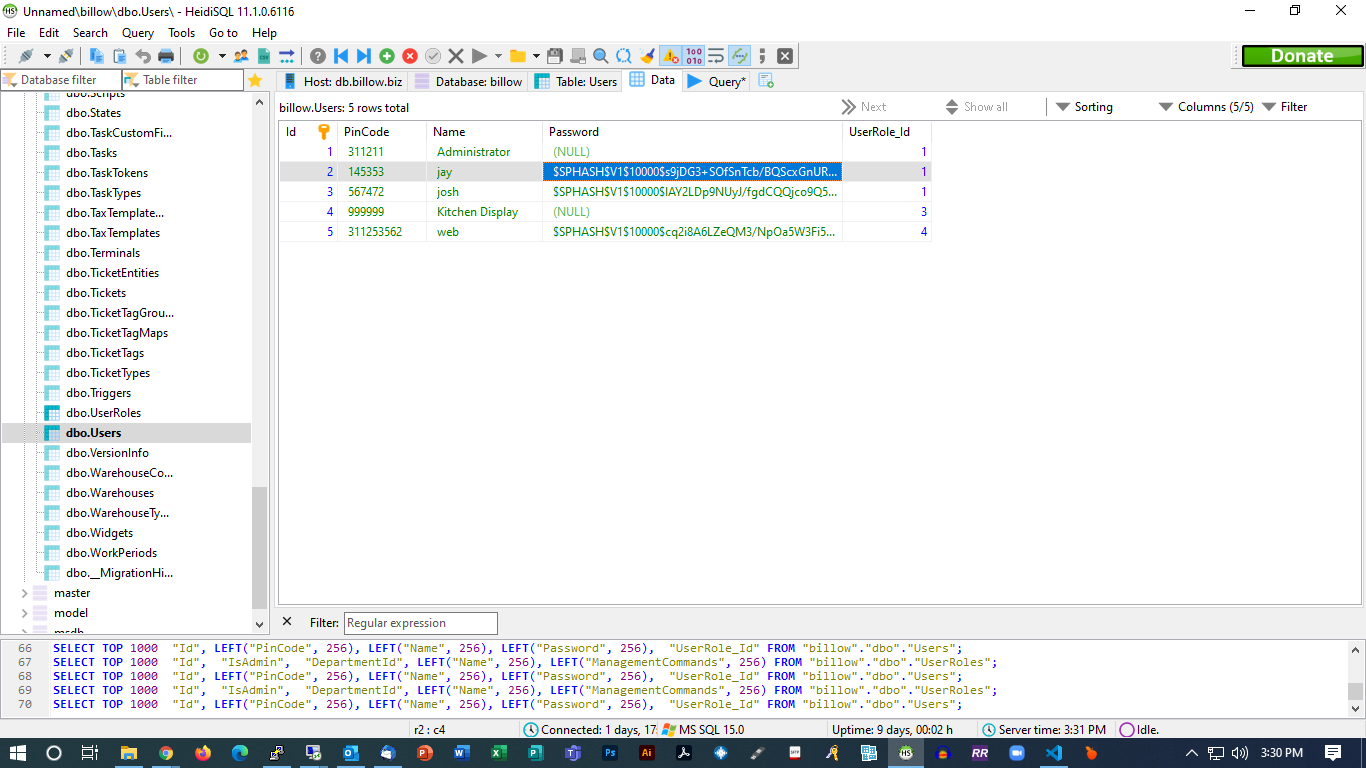Click the connect to server plug icon
This screenshot has height=768, width=1366.
pyautogui.click(x=26, y=56)
